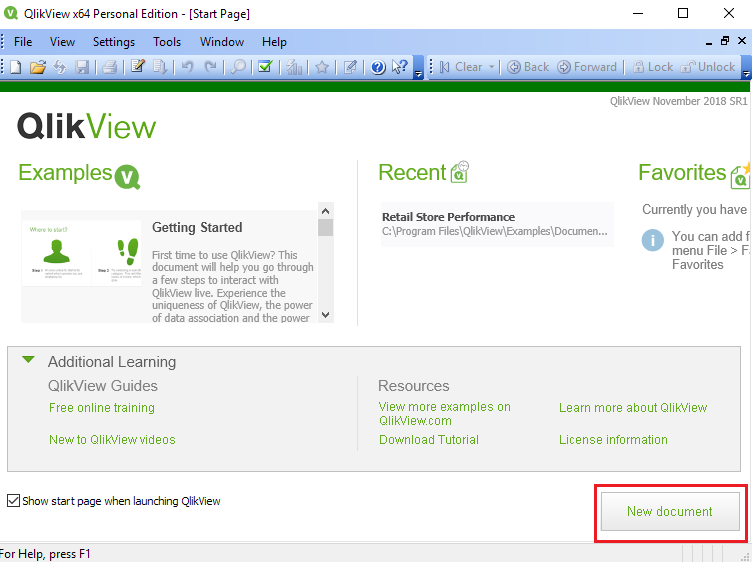Open the View menu
This screenshot has height=562, width=752.
click(x=62, y=42)
